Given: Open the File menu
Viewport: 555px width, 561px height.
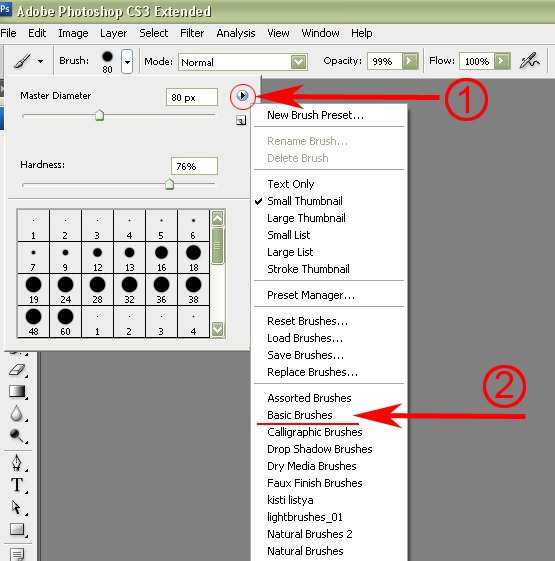Looking at the screenshot, I should tap(8, 33).
